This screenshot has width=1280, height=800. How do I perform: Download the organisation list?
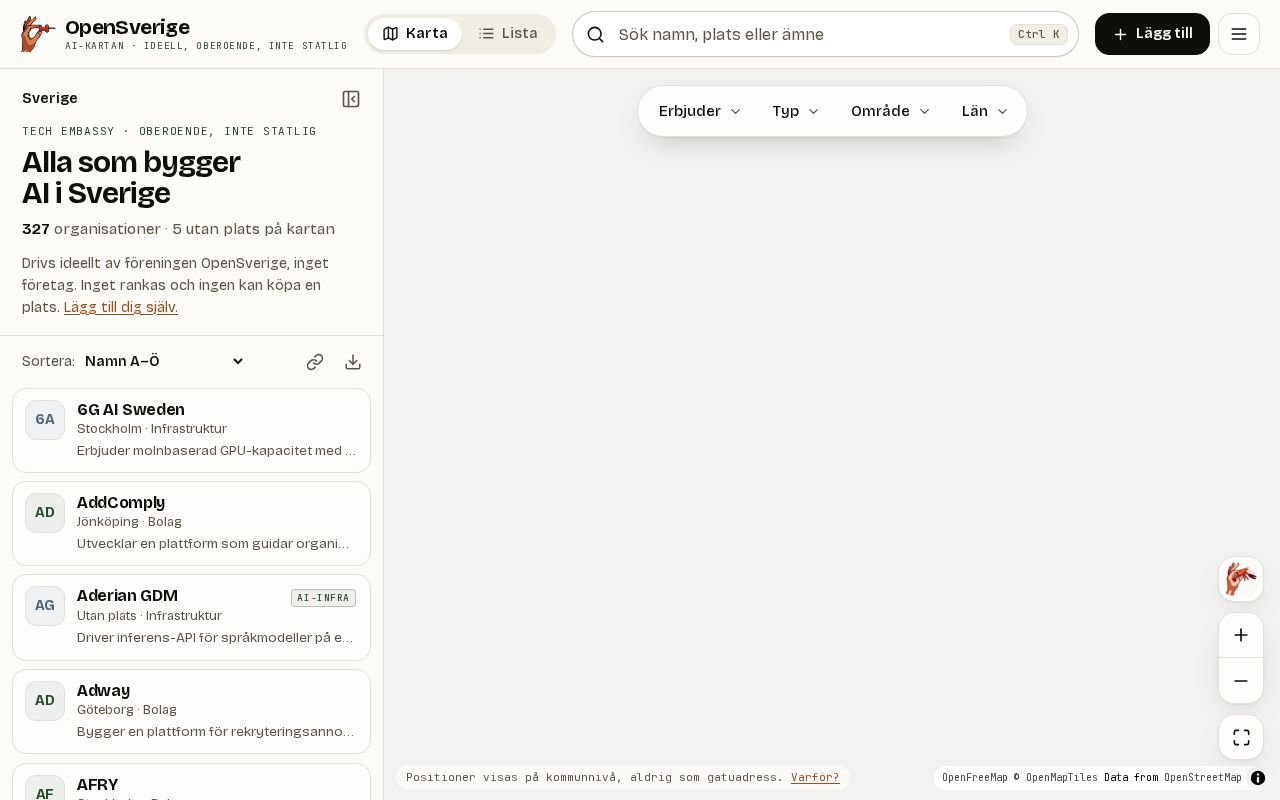[353, 362]
